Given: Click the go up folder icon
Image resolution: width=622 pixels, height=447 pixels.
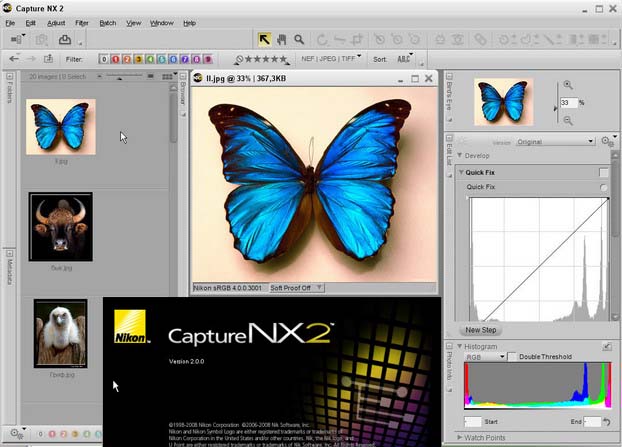Looking at the screenshot, I should point(48,59).
